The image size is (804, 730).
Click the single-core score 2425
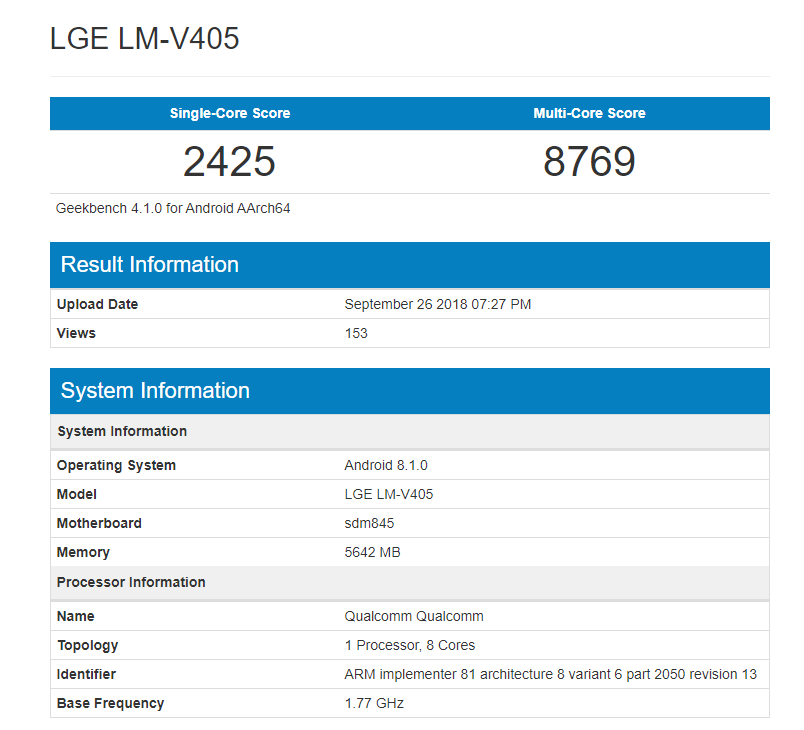coord(230,160)
